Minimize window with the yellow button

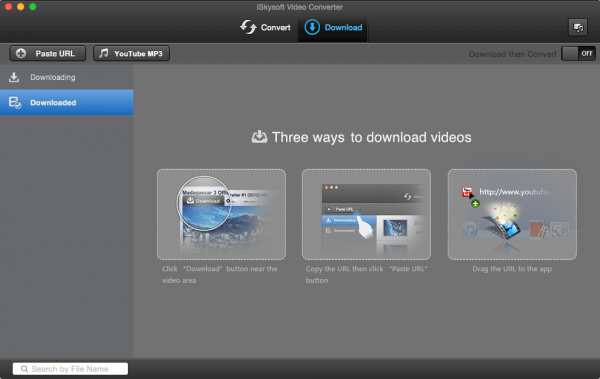(21, 7)
